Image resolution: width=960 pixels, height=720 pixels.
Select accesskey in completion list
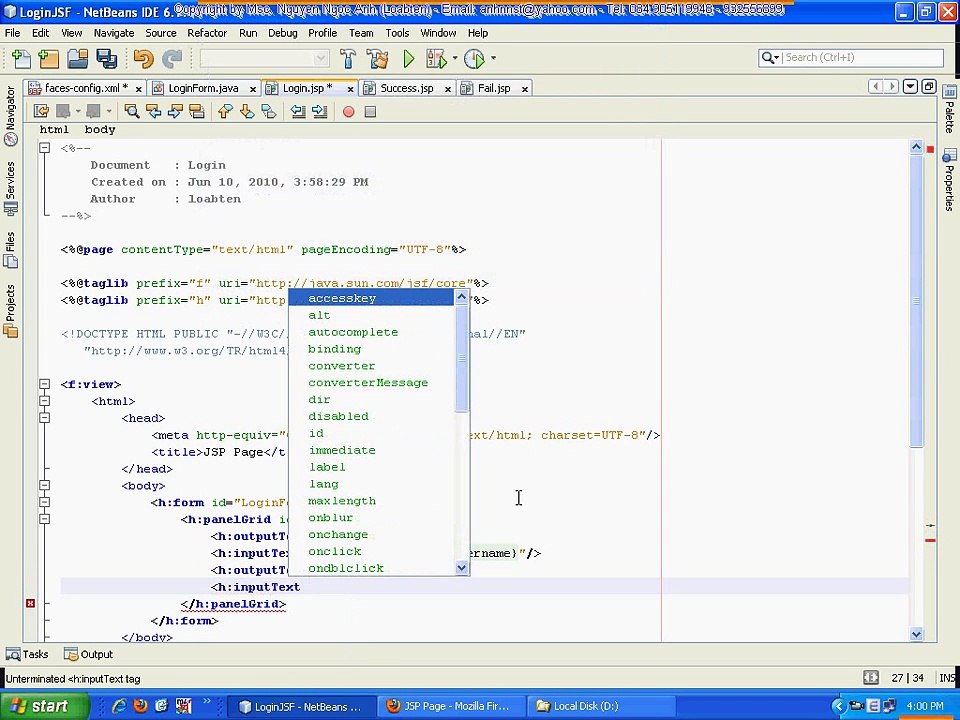(371, 298)
